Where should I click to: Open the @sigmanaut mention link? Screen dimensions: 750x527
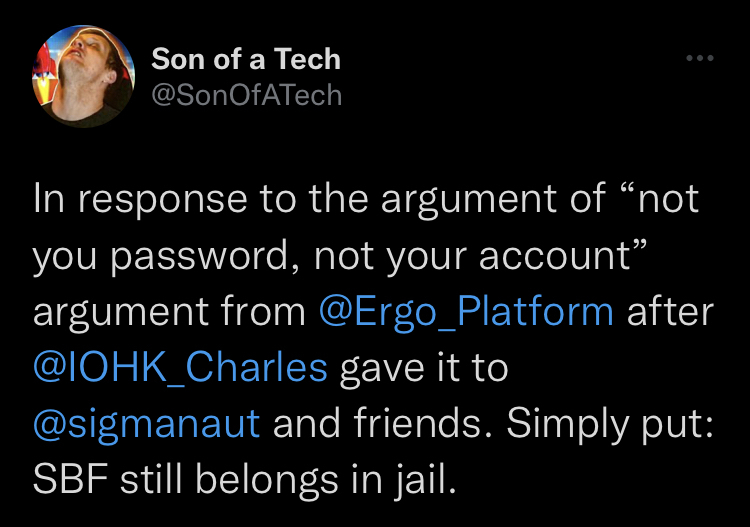(x=146, y=424)
